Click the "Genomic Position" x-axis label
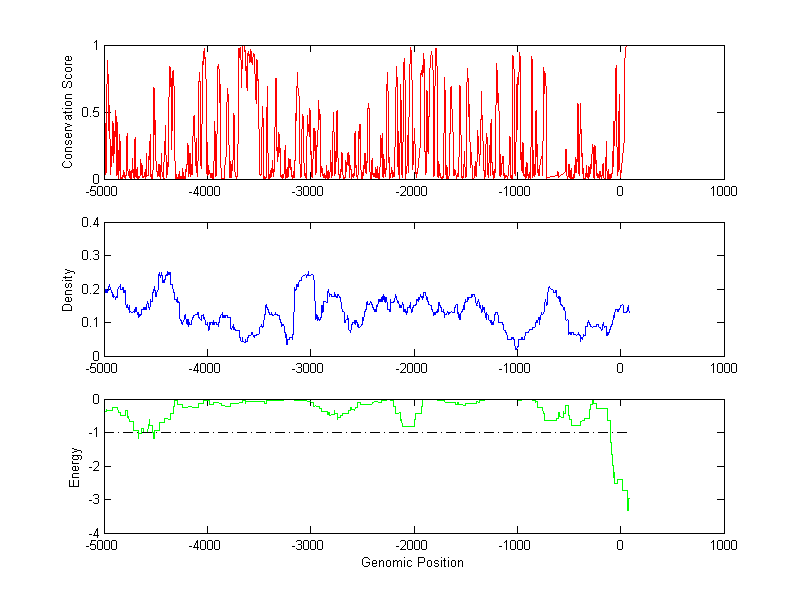800x599 pixels. click(412, 563)
